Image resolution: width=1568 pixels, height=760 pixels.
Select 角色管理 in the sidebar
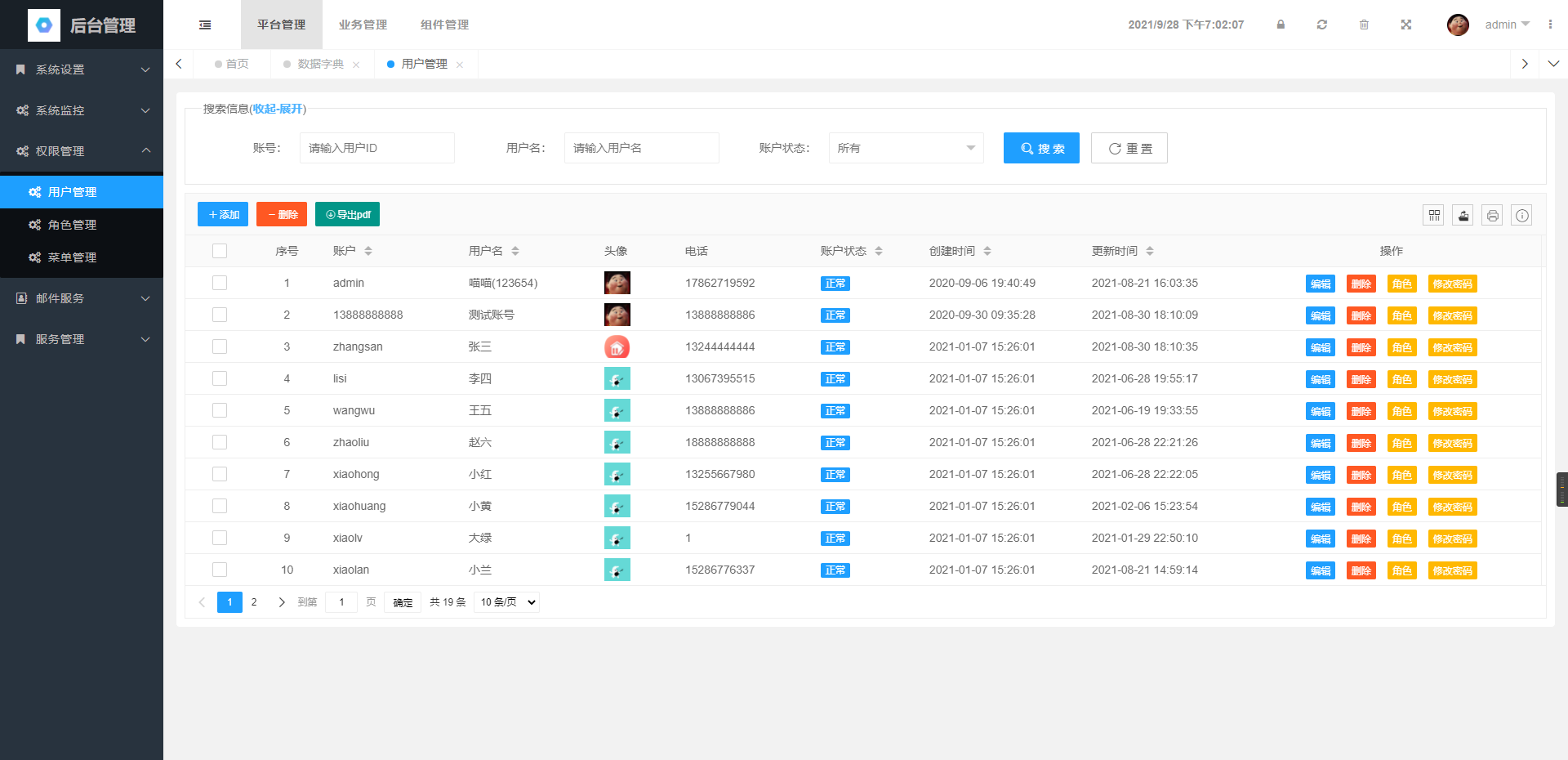[82, 225]
